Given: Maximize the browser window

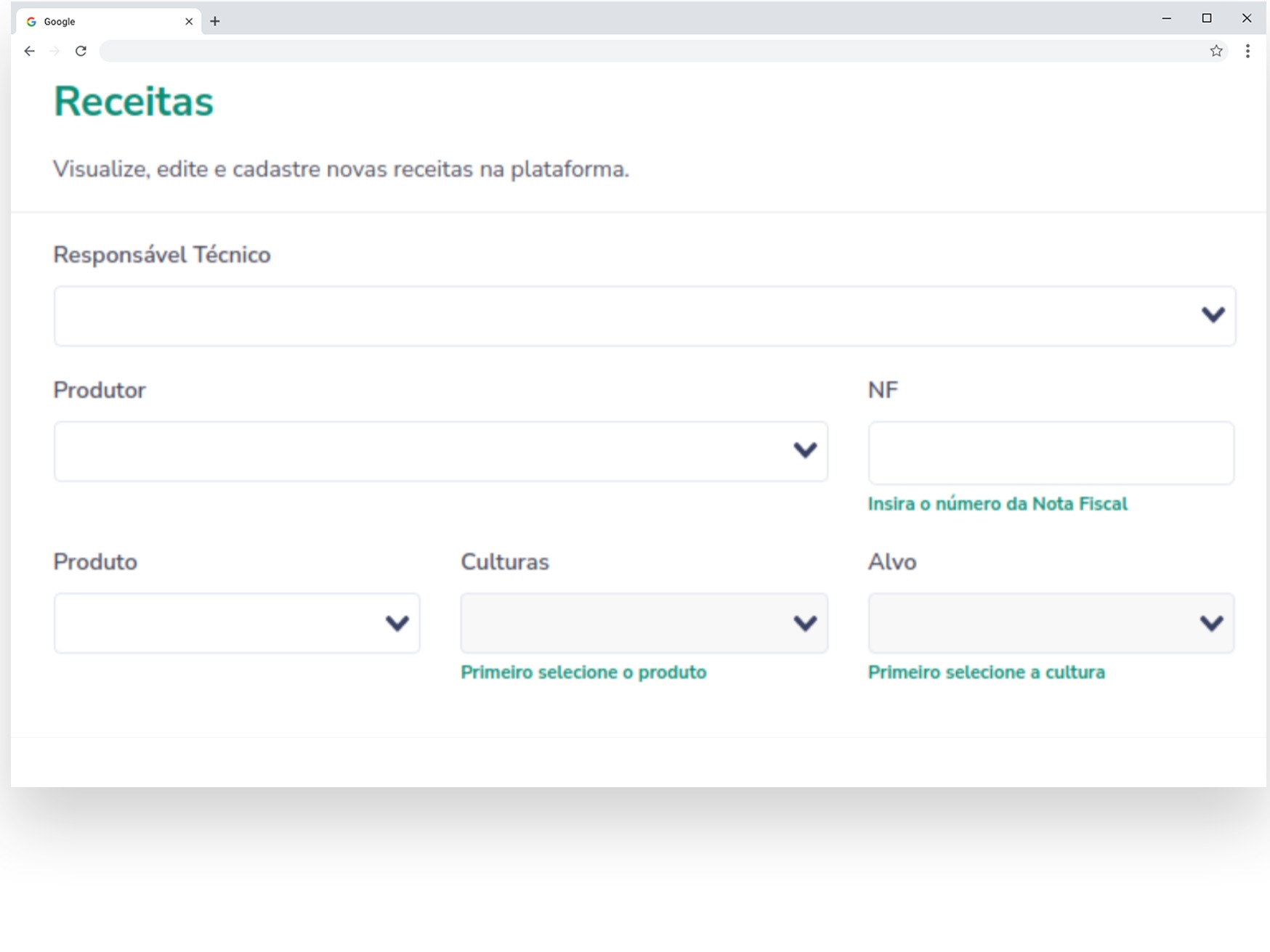Looking at the screenshot, I should click(1207, 19).
